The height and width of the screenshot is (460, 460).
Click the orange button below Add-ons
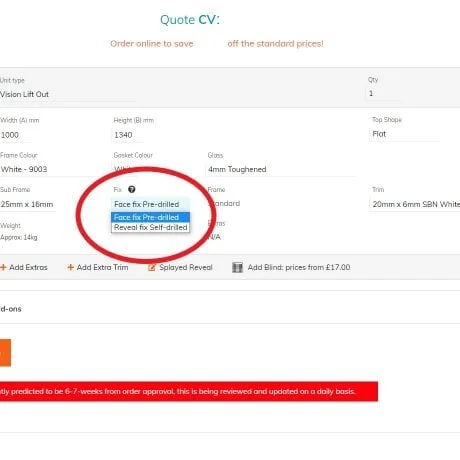pyautogui.click(x=5, y=353)
